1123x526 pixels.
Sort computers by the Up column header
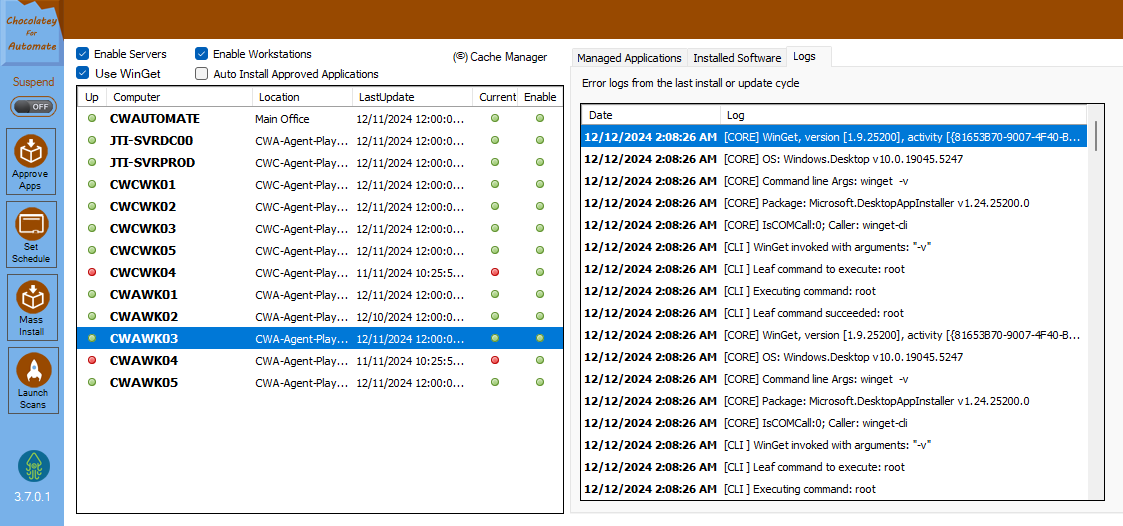(92, 97)
